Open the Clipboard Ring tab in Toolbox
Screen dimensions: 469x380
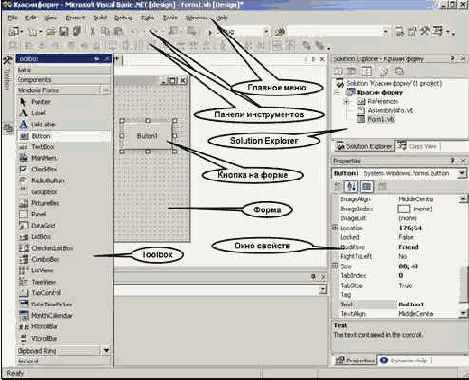coord(58,350)
